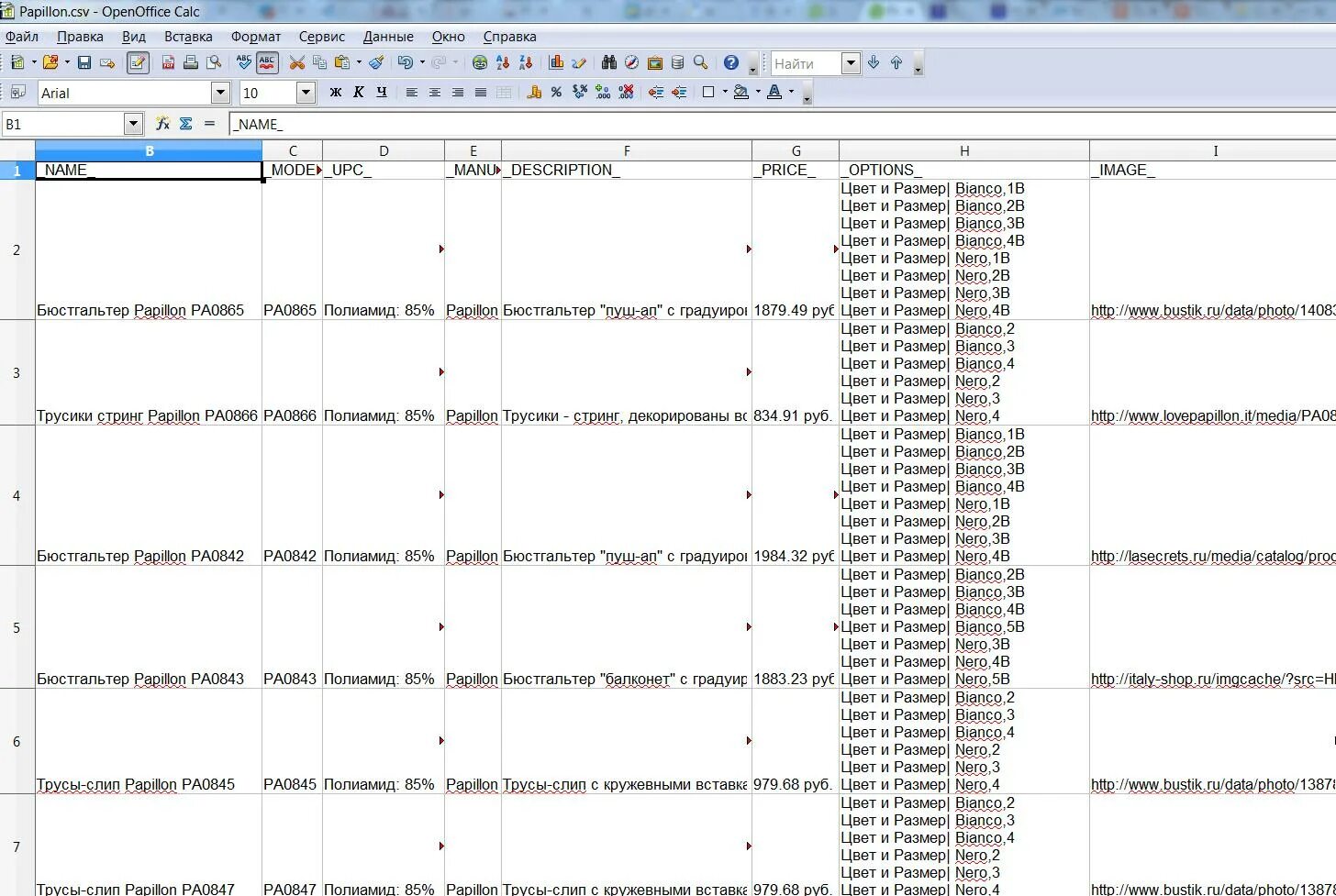
Task: Open the Function Wizard icon
Action: click(162, 123)
